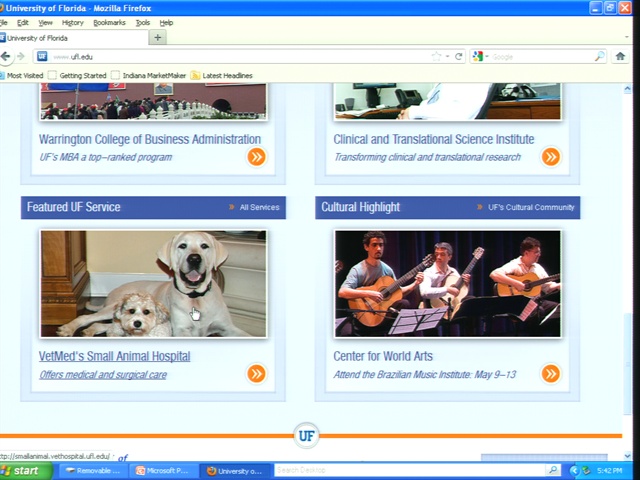Select the University of Florida tab
Viewport: 640px width, 480px height.
tap(73, 38)
